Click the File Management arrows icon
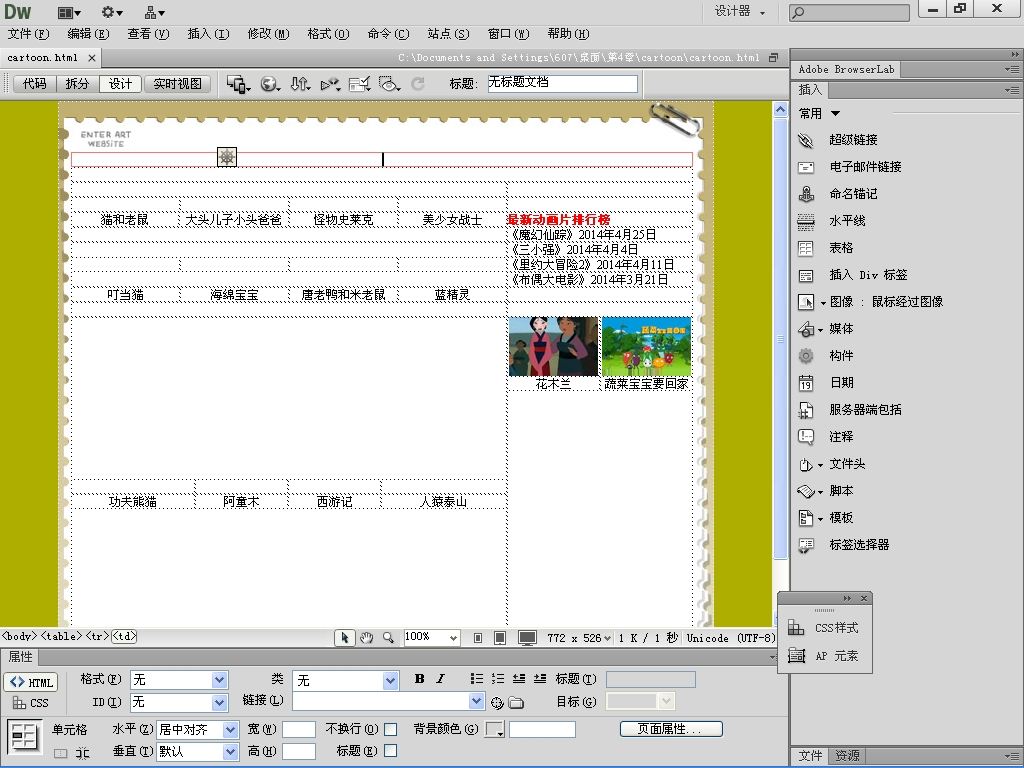This screenshot has height=768, width=1024. pyautogui.click(x=300, y=84)
